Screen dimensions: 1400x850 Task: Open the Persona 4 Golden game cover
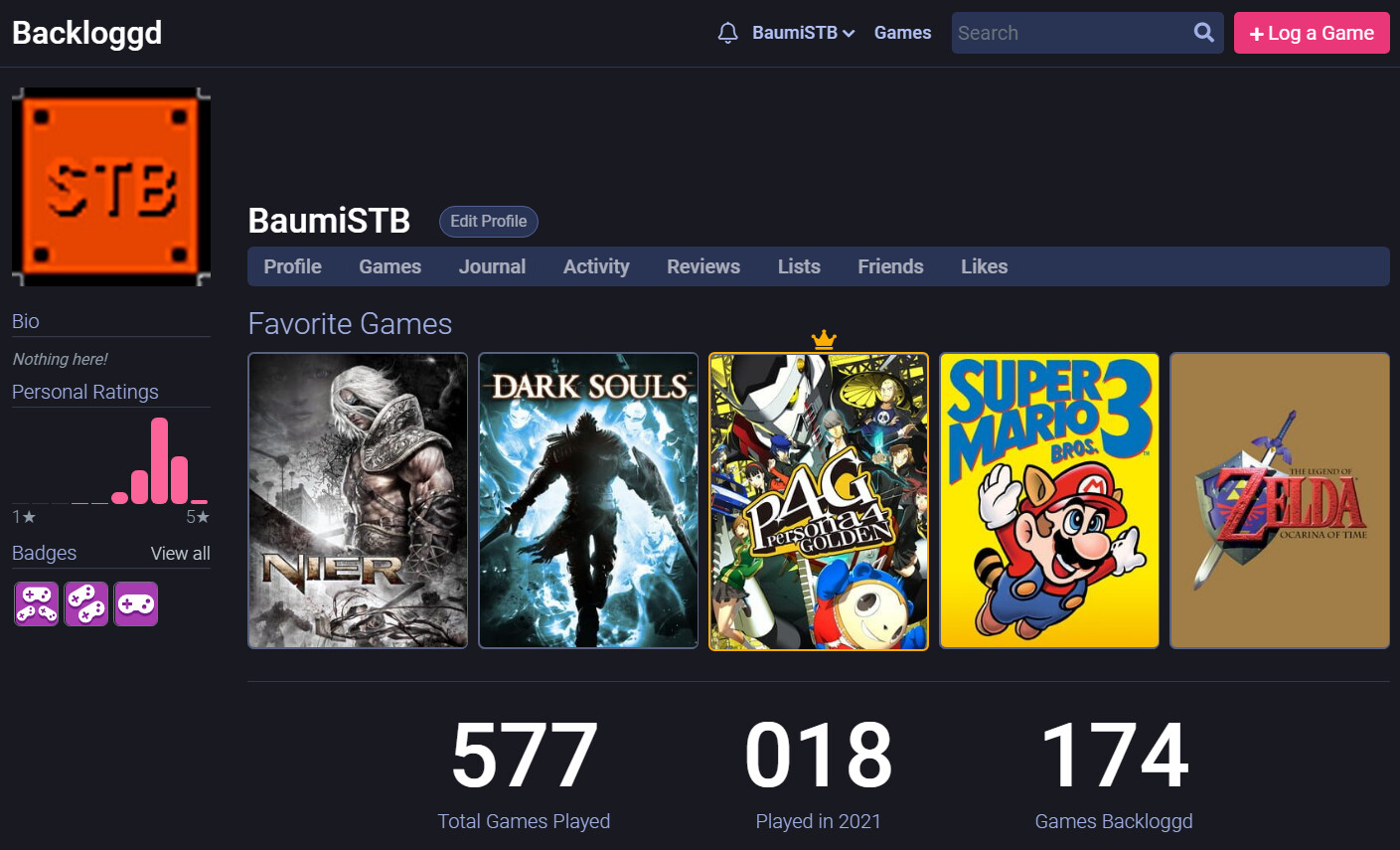(x=819, y=501)
